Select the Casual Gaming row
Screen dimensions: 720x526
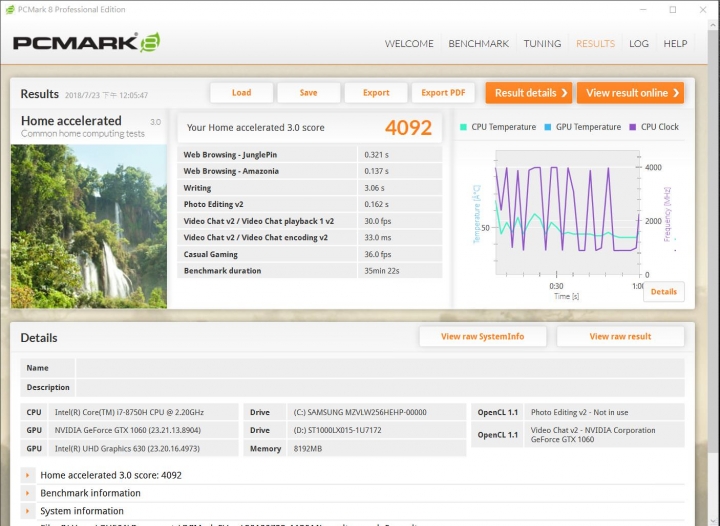click(310, 254)
